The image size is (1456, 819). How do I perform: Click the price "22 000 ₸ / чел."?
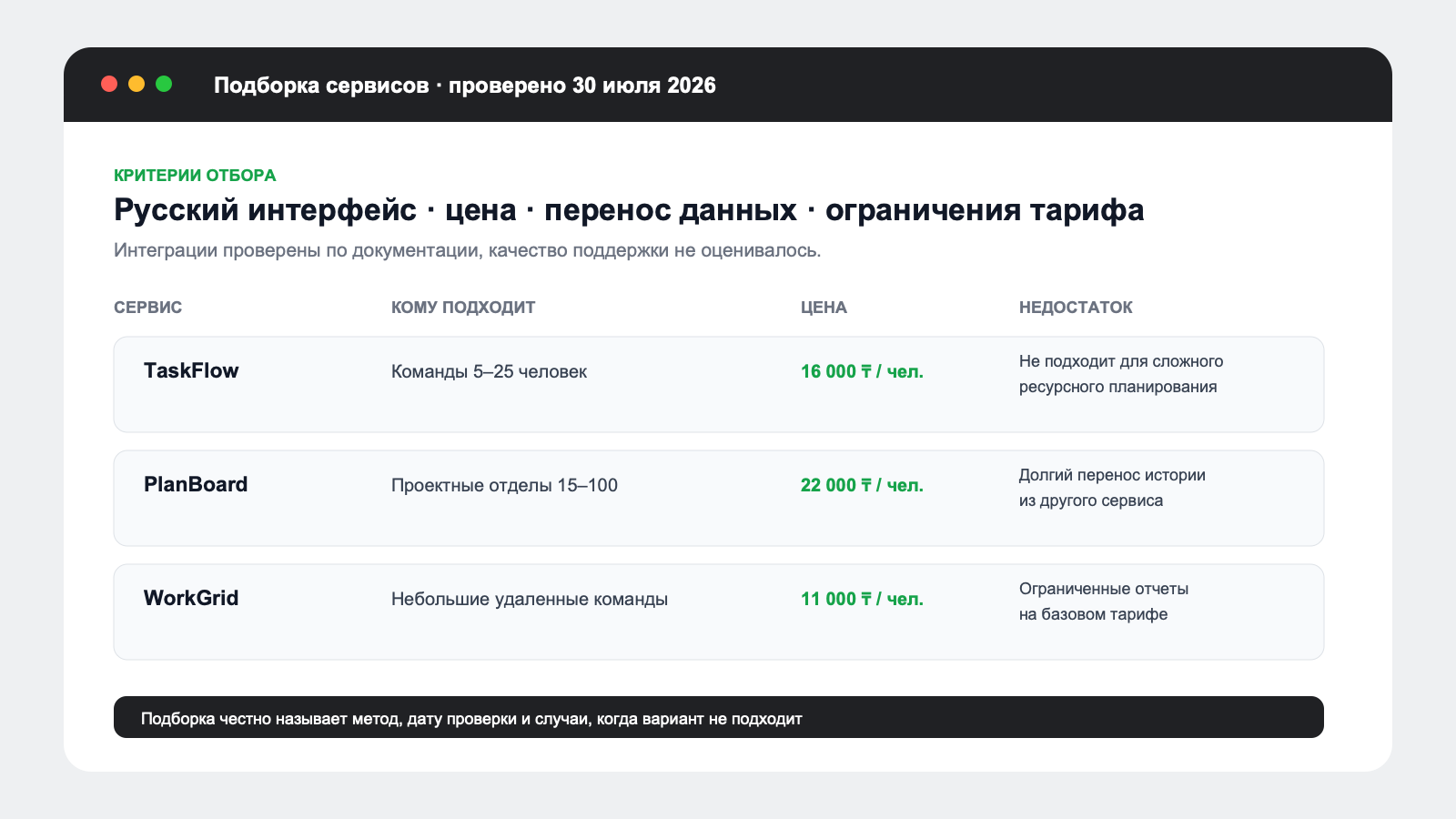pyautogui.click(x=862, y=485)
